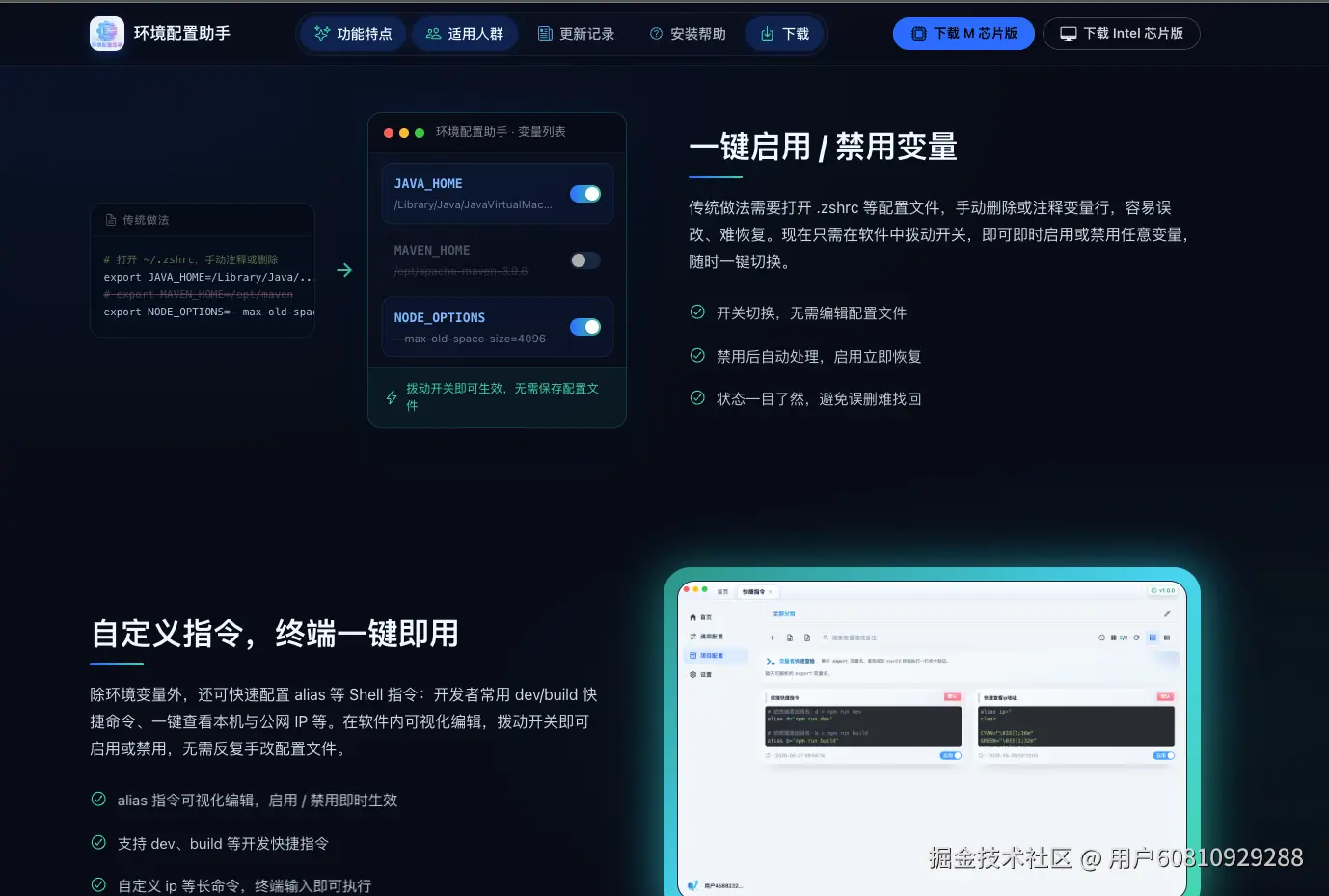The width and height of the screenshot is (1329, 896).
Task: Switch to grid view in the app preview
Action: point(1153,638)
